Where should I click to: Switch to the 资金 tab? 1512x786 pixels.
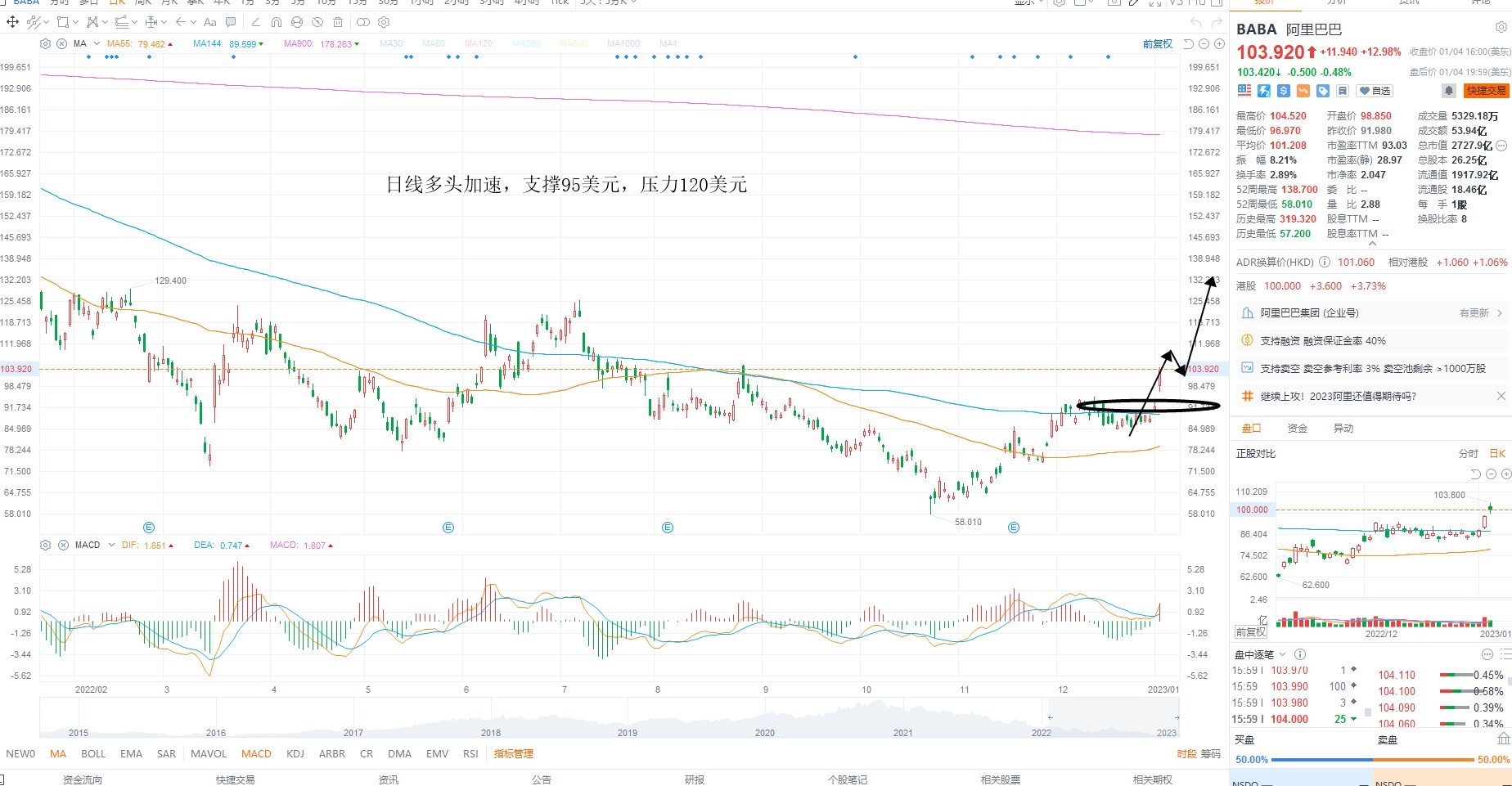(1298, 429)
